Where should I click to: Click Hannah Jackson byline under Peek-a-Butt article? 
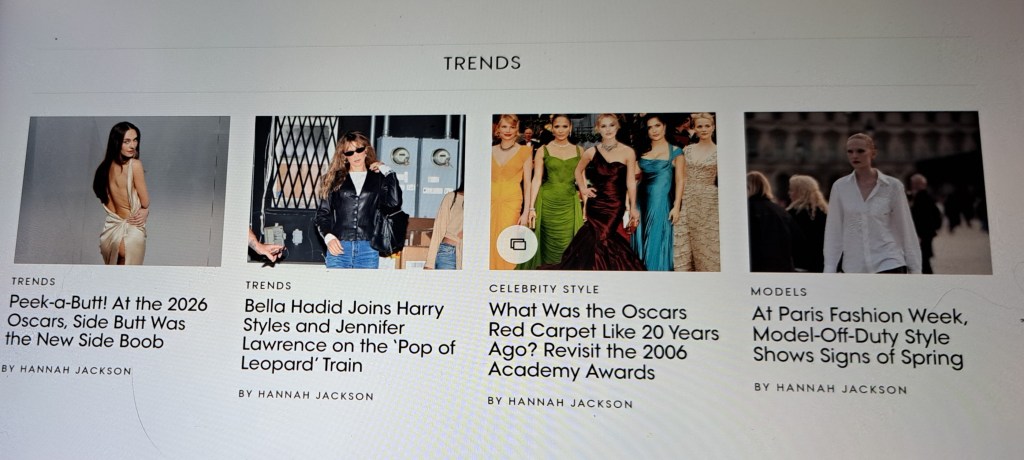coord(66,369)
